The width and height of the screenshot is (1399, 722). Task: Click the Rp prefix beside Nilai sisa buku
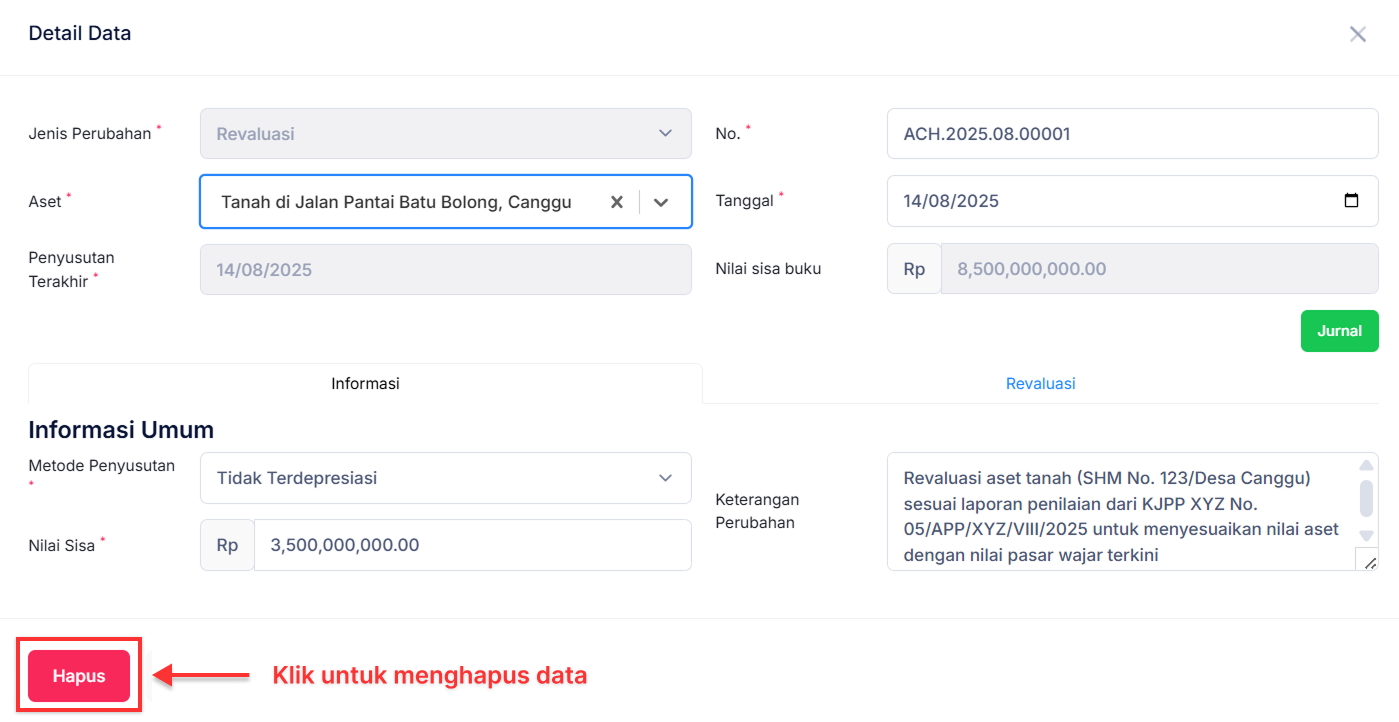913,268
